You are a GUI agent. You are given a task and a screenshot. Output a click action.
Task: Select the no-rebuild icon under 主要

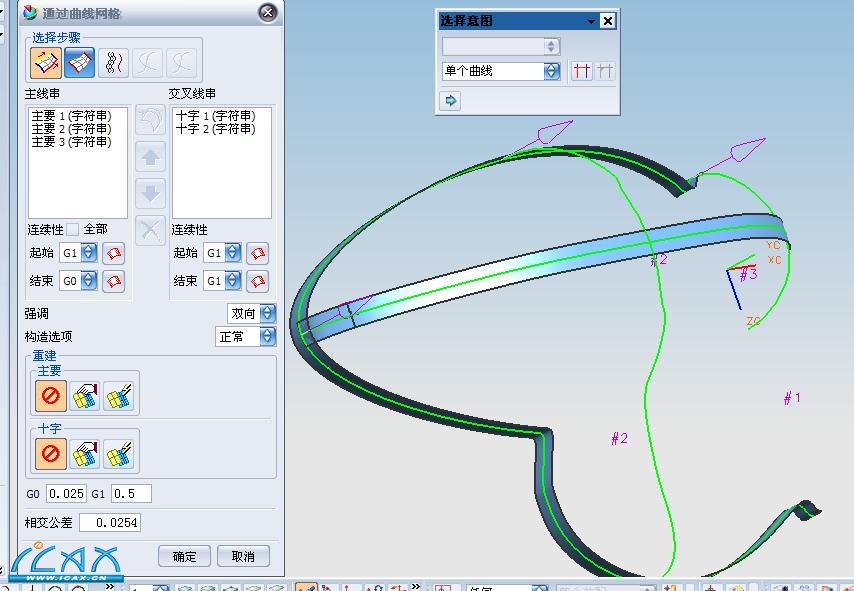coord(52,396)
